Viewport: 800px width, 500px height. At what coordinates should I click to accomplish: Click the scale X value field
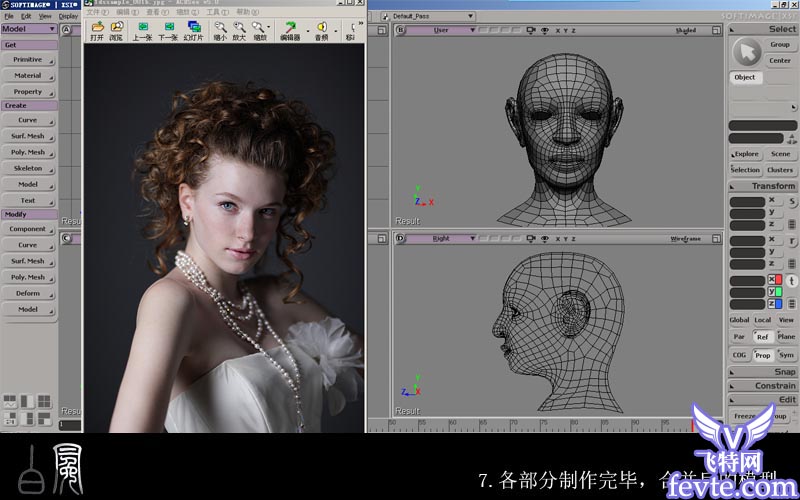[747, 202]
